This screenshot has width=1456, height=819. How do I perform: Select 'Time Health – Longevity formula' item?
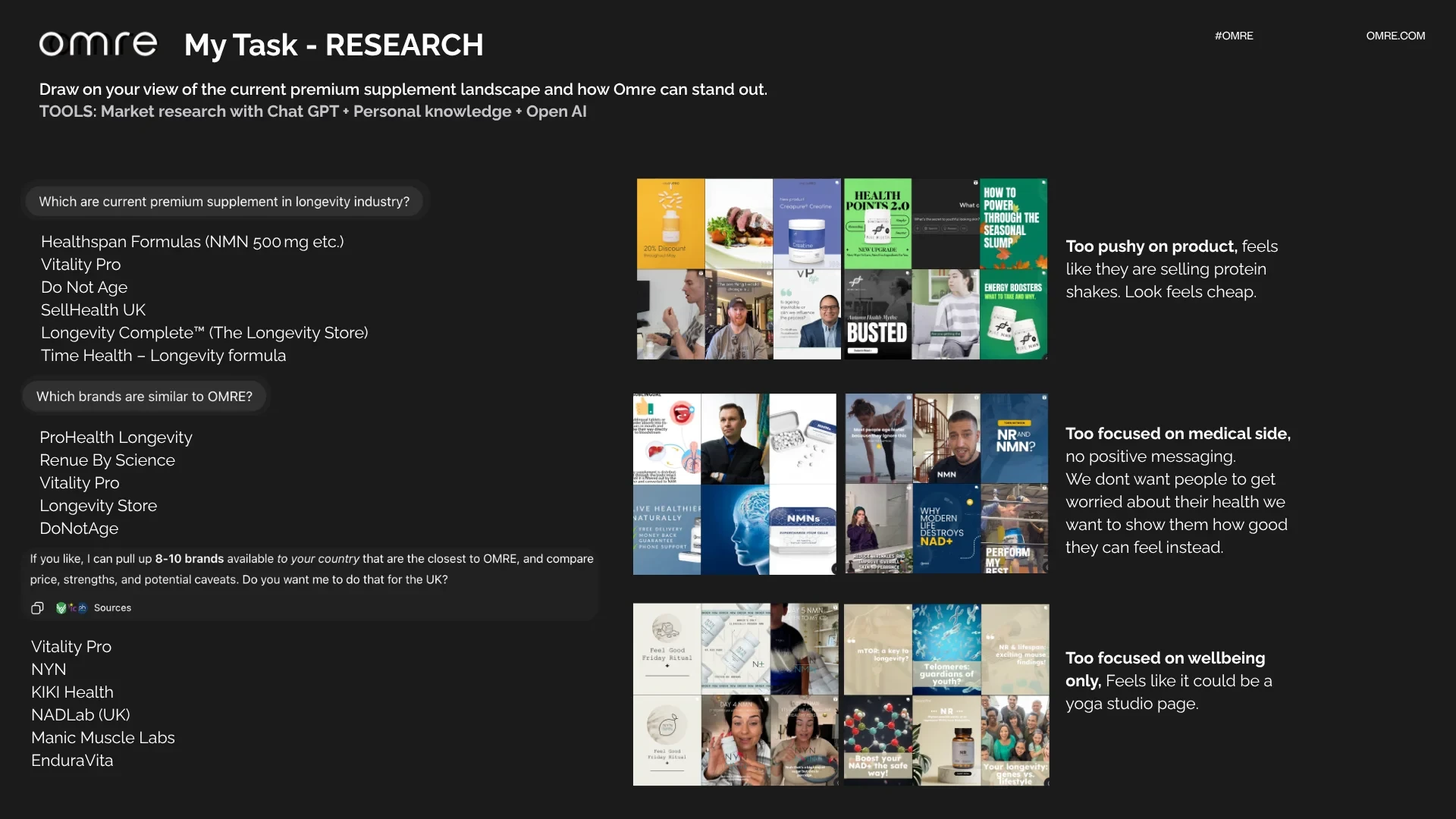pos(164,356)
